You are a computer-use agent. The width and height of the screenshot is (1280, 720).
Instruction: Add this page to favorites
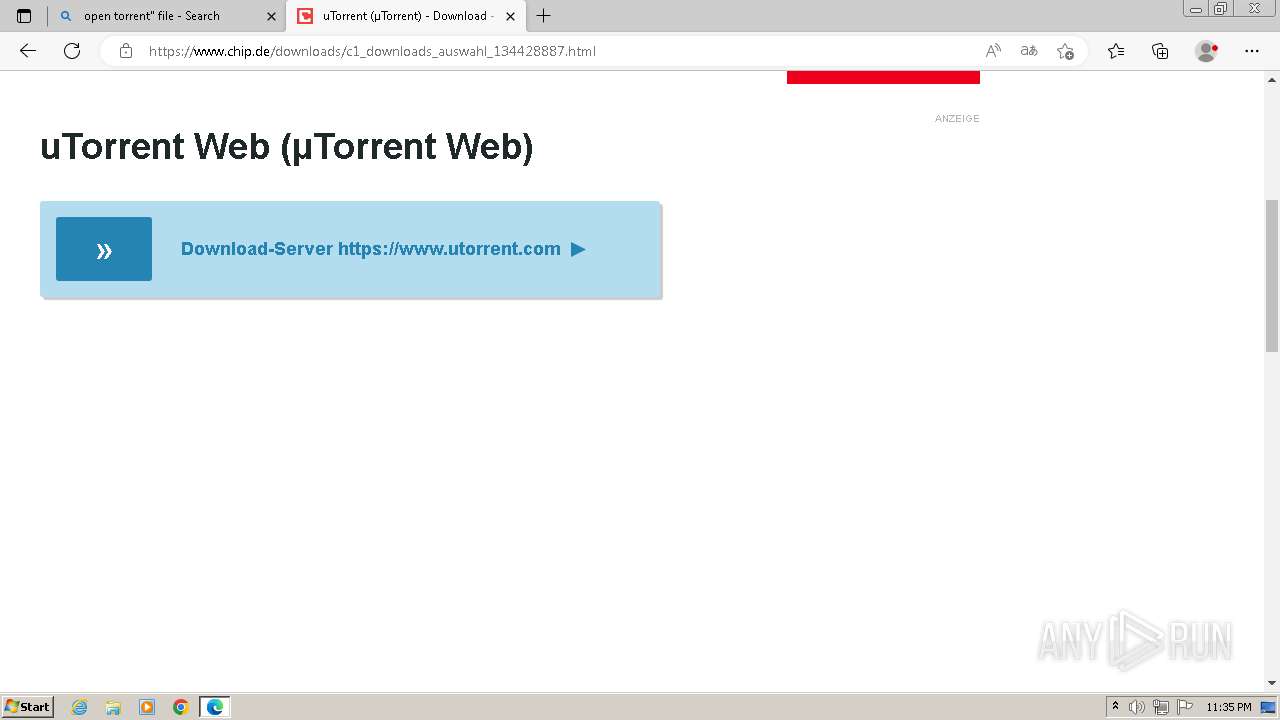click(x=1065, y=51)
